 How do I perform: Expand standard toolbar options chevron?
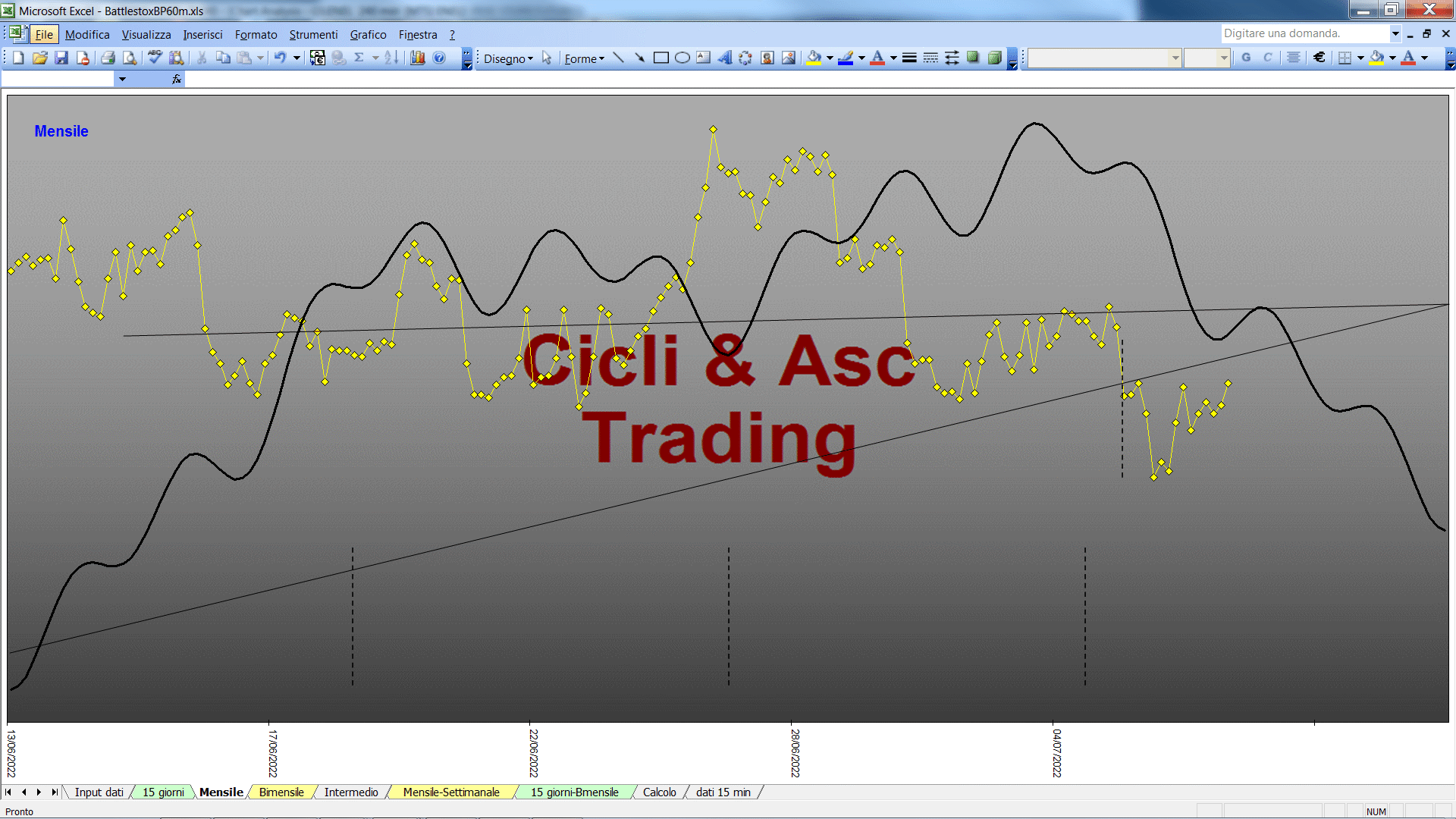[467, 59]
